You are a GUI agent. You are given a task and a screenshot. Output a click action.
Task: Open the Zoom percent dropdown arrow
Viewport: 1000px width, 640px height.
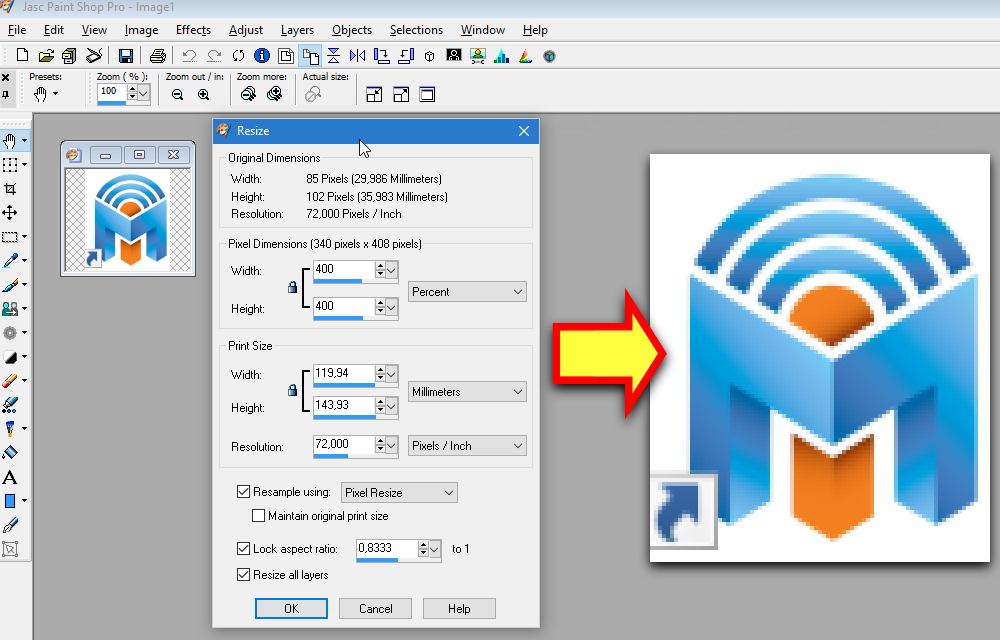tap(143, 94)
